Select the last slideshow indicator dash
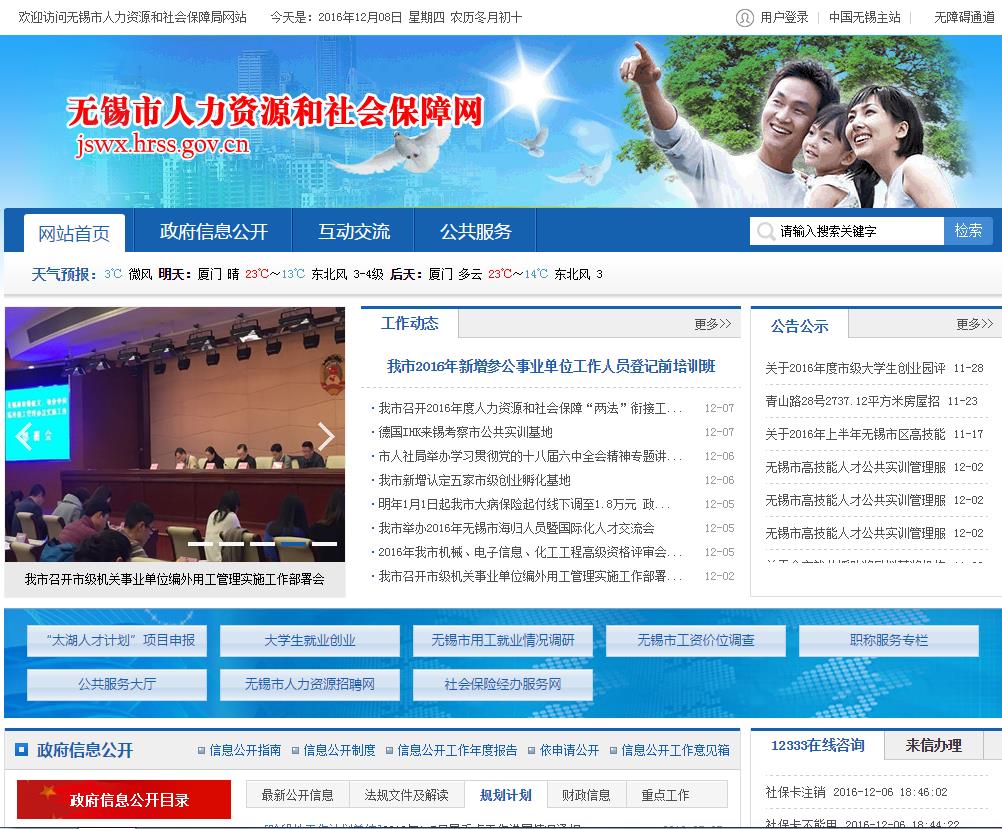Image resolution: width=1002 pixels, height=829 pixels. pos(324,543)
